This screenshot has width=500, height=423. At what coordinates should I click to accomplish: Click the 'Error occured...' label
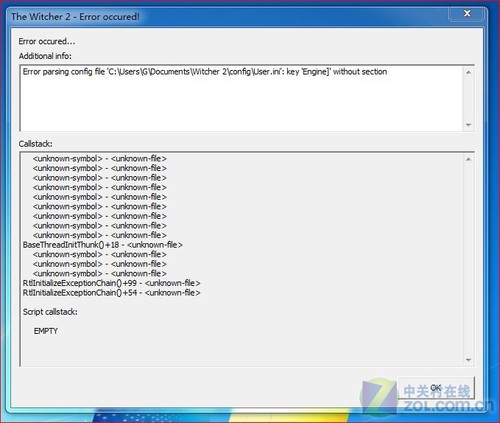(x=47, y=41)
